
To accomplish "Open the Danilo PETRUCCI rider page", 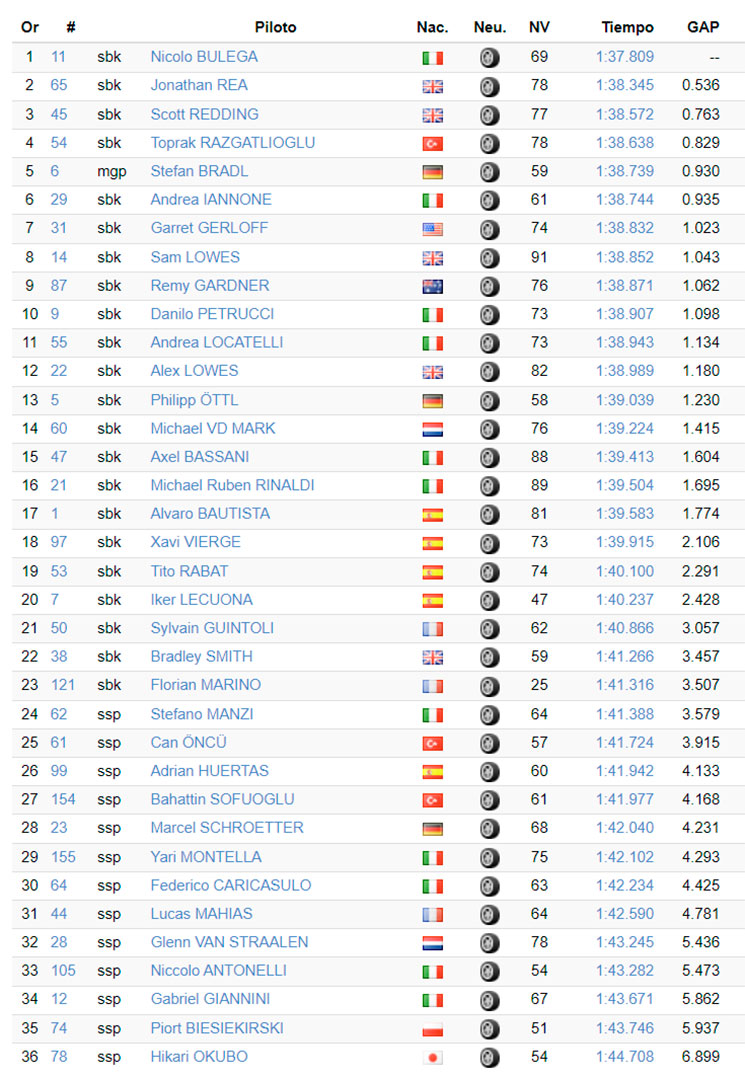I will click(213, 314).
